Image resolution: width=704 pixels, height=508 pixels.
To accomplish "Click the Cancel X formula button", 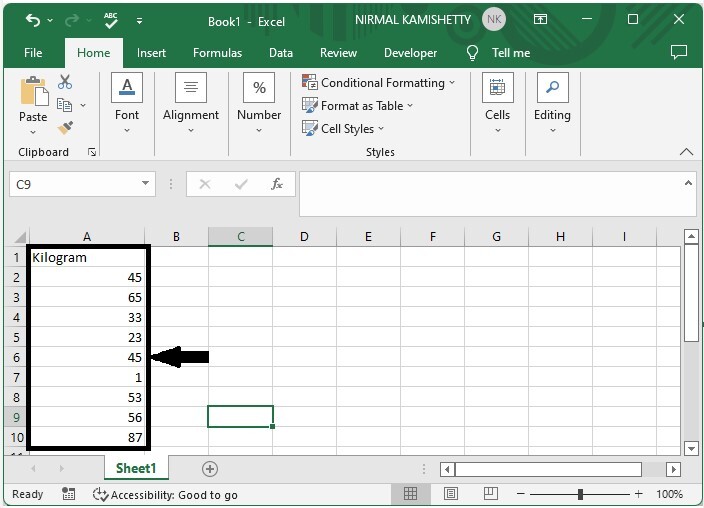I will pyautogui.click(x=205, y=184).
